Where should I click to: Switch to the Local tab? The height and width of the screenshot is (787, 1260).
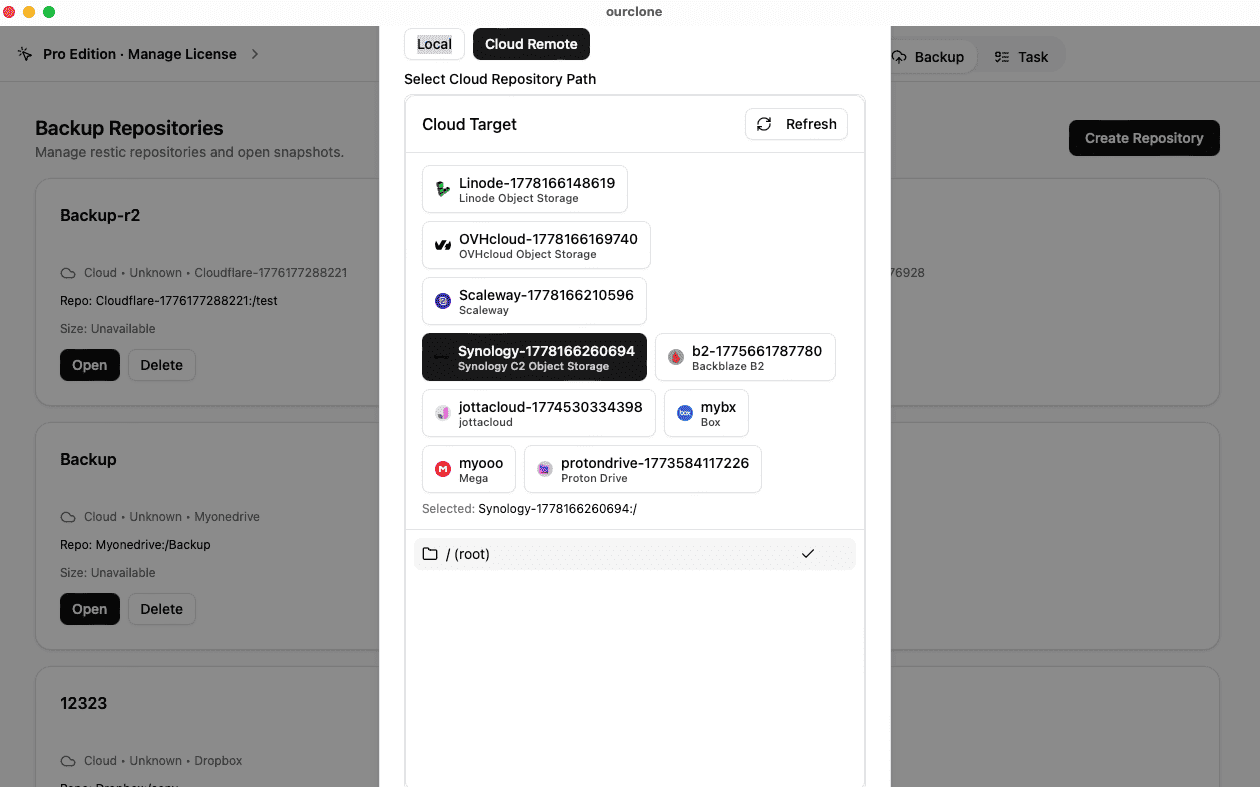[434, 44]
